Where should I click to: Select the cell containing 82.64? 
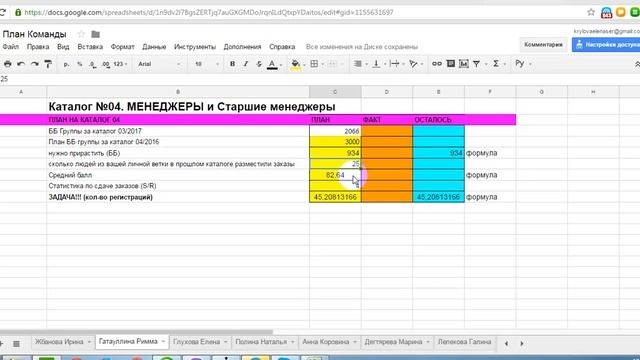(x=335, y=175)
